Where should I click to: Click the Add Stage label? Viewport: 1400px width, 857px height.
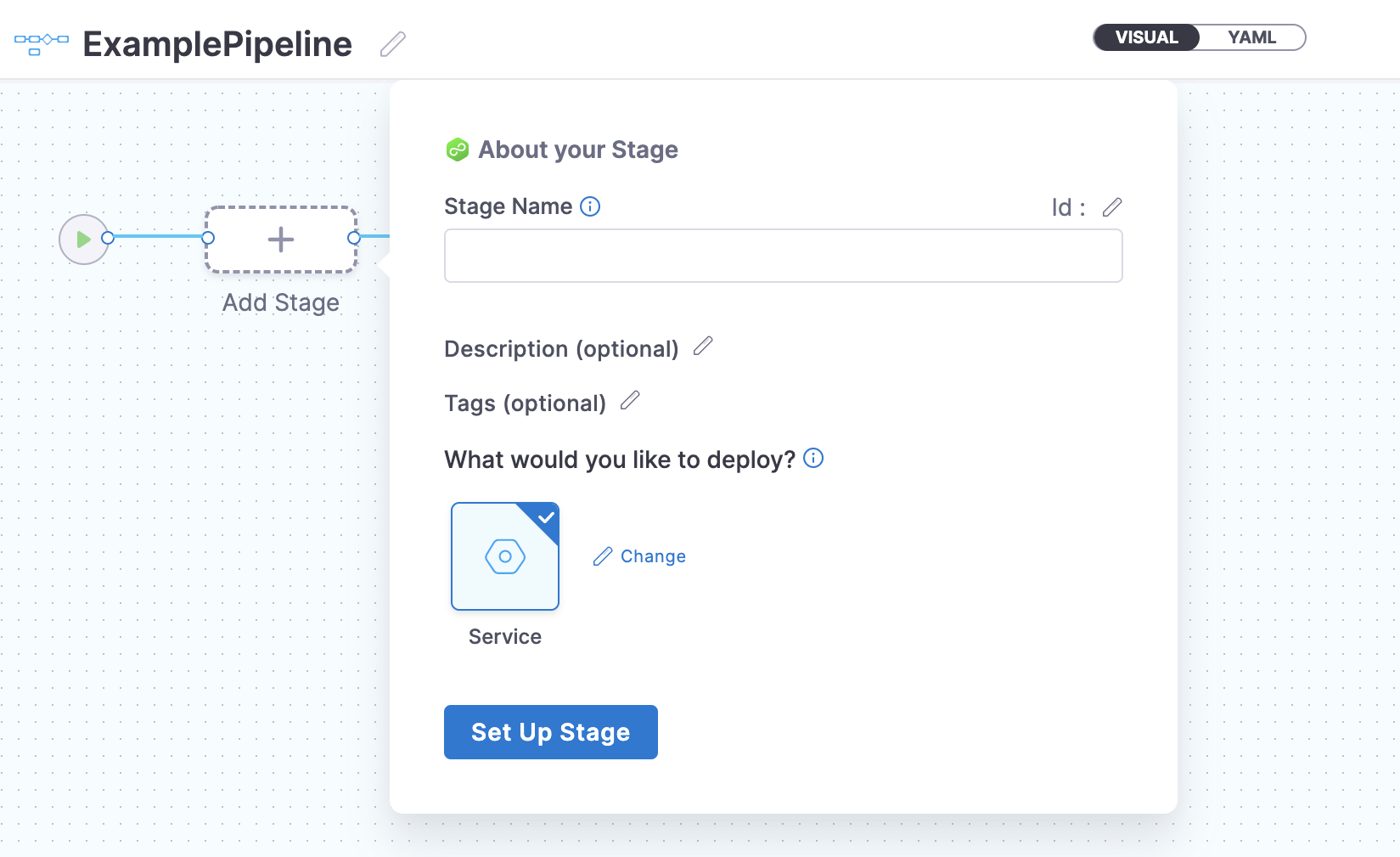point(281,303)
